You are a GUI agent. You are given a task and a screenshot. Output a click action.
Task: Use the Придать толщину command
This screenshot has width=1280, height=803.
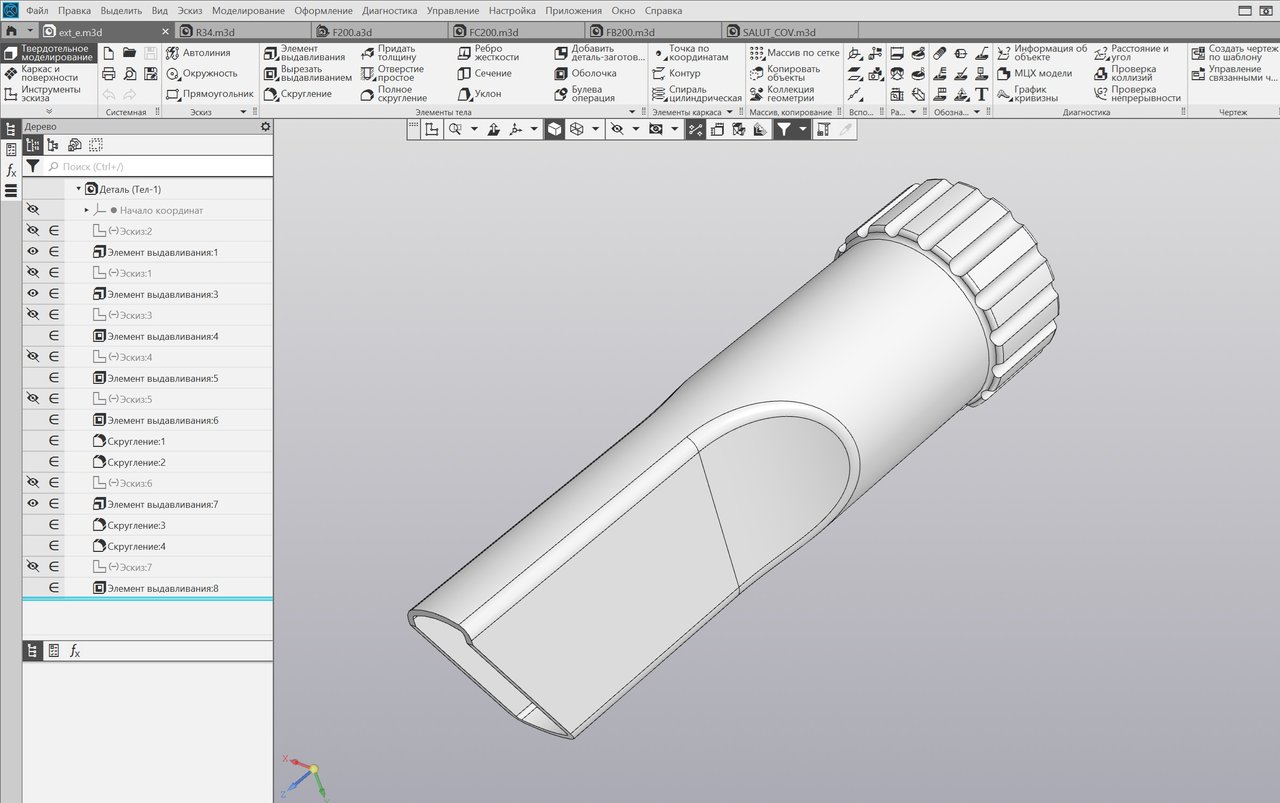pos(388,52)
